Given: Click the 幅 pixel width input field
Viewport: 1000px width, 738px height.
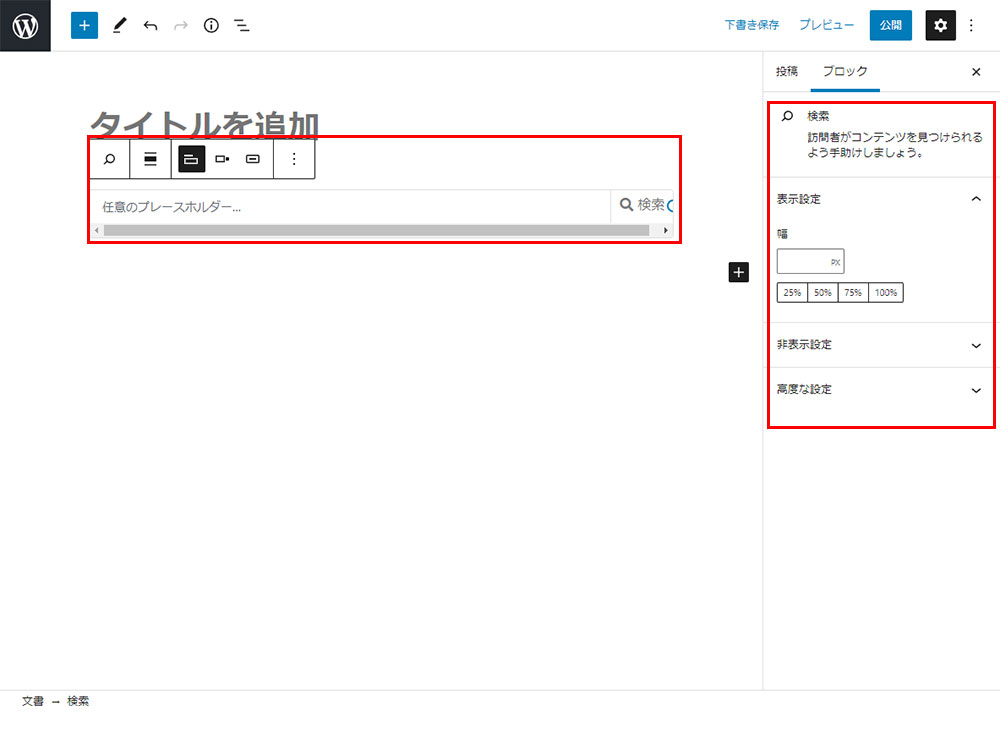Looking at the screenshot, I should (x=803, y=262).
